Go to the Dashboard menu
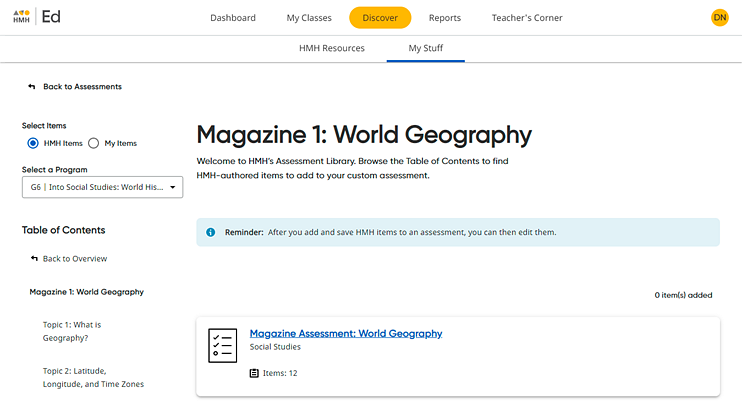 coord(233,18)
